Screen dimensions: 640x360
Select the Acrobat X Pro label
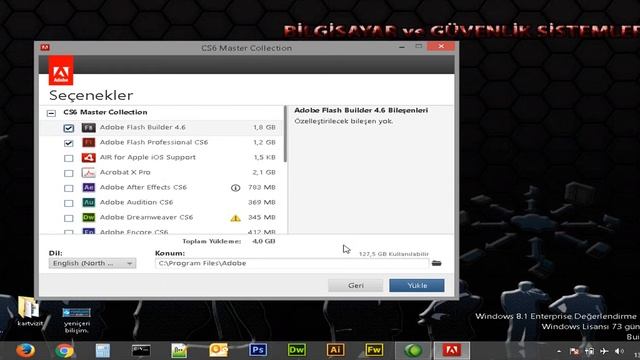coord(125,172)
